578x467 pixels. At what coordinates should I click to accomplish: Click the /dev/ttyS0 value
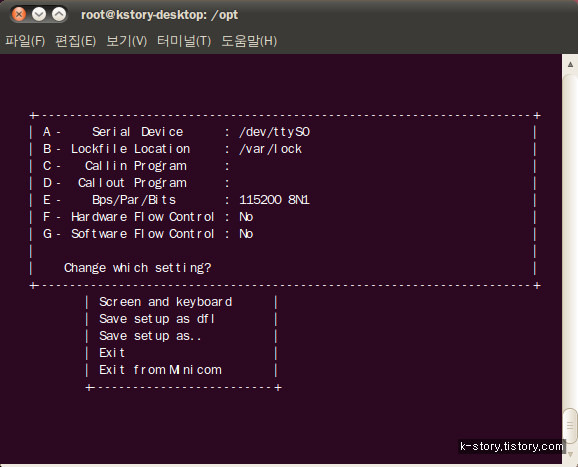click(x=275, y=132)
